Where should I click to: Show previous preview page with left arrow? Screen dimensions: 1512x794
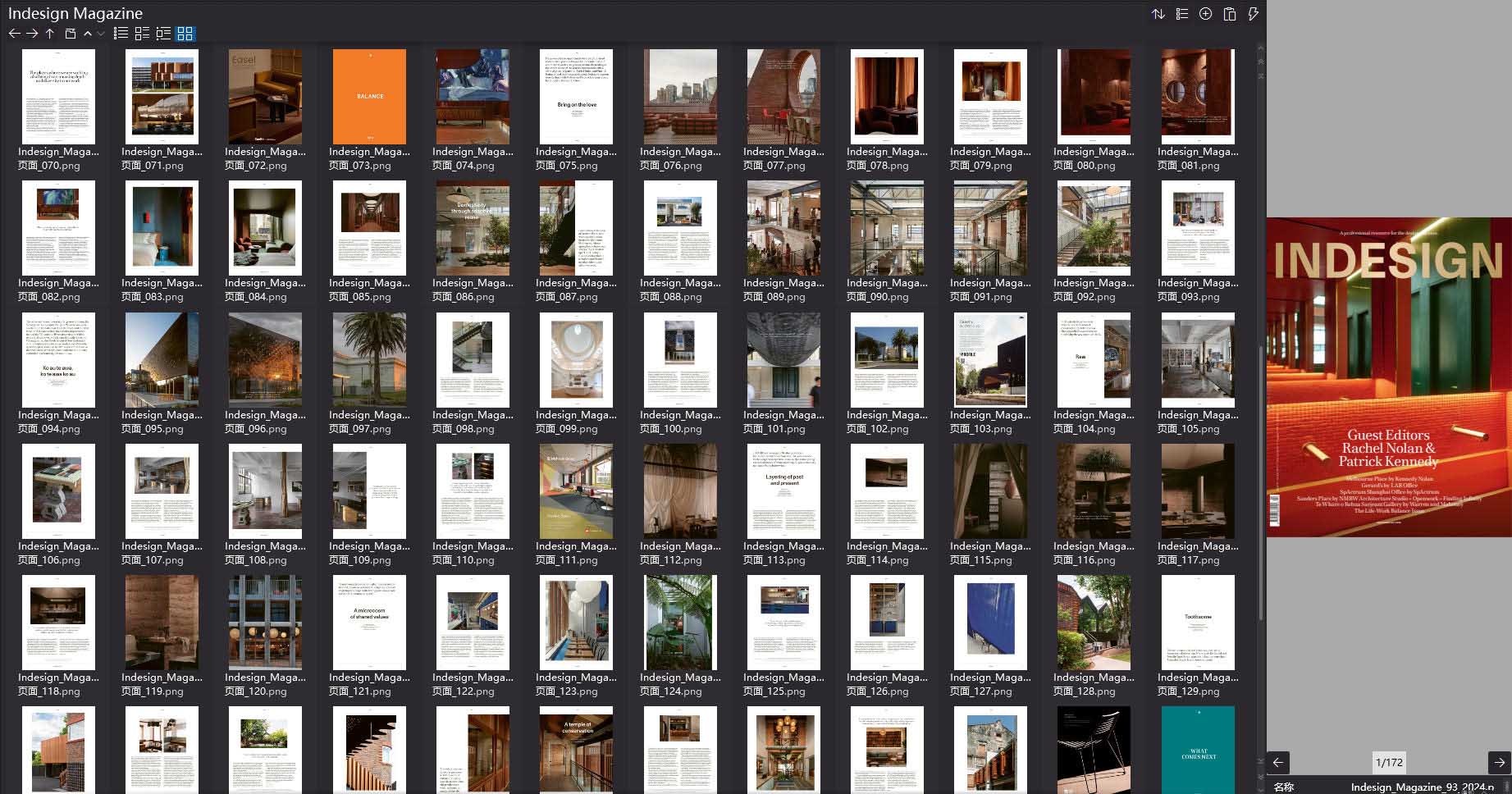click(1278, 762)
